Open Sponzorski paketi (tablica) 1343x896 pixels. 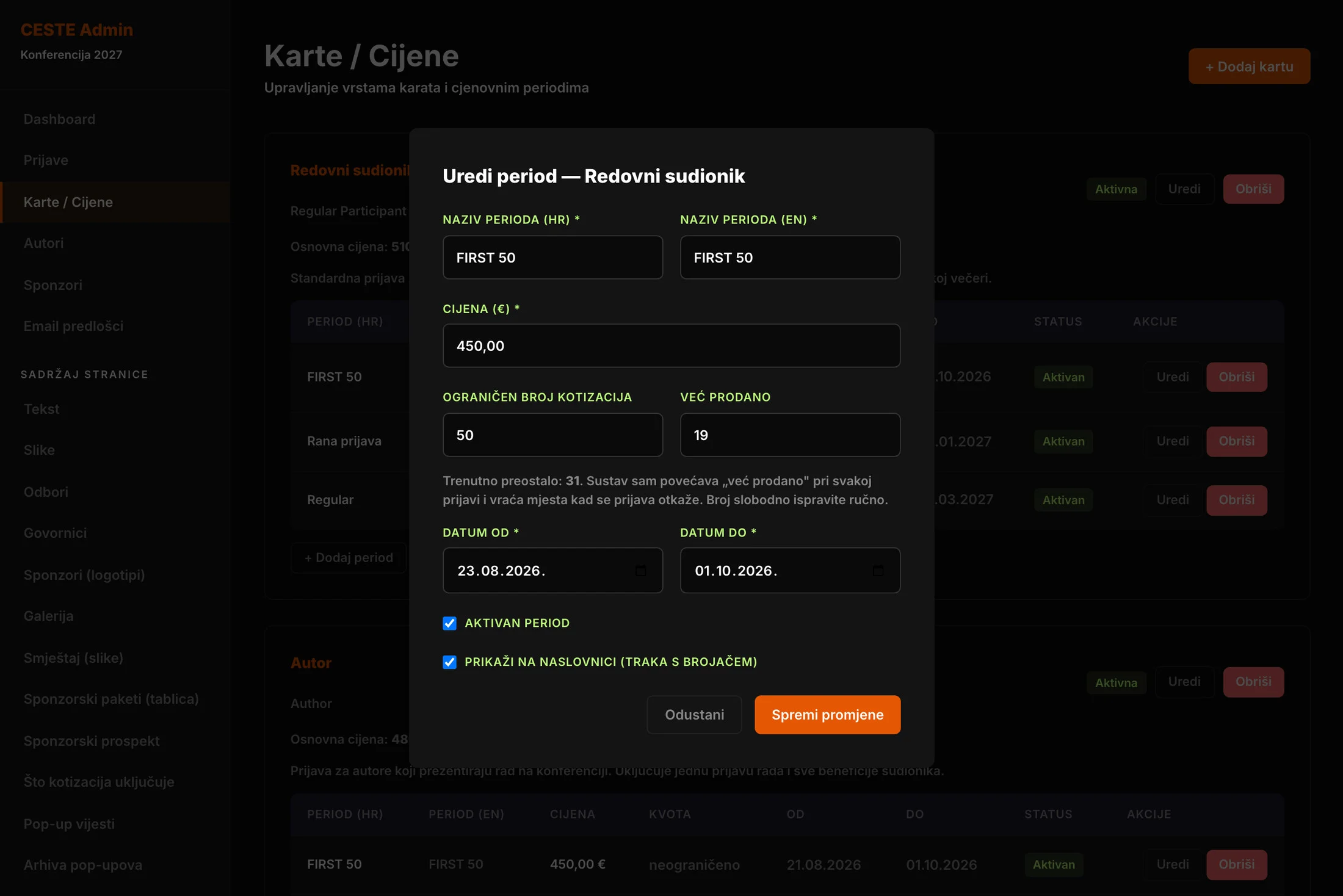tap(111, 699)
